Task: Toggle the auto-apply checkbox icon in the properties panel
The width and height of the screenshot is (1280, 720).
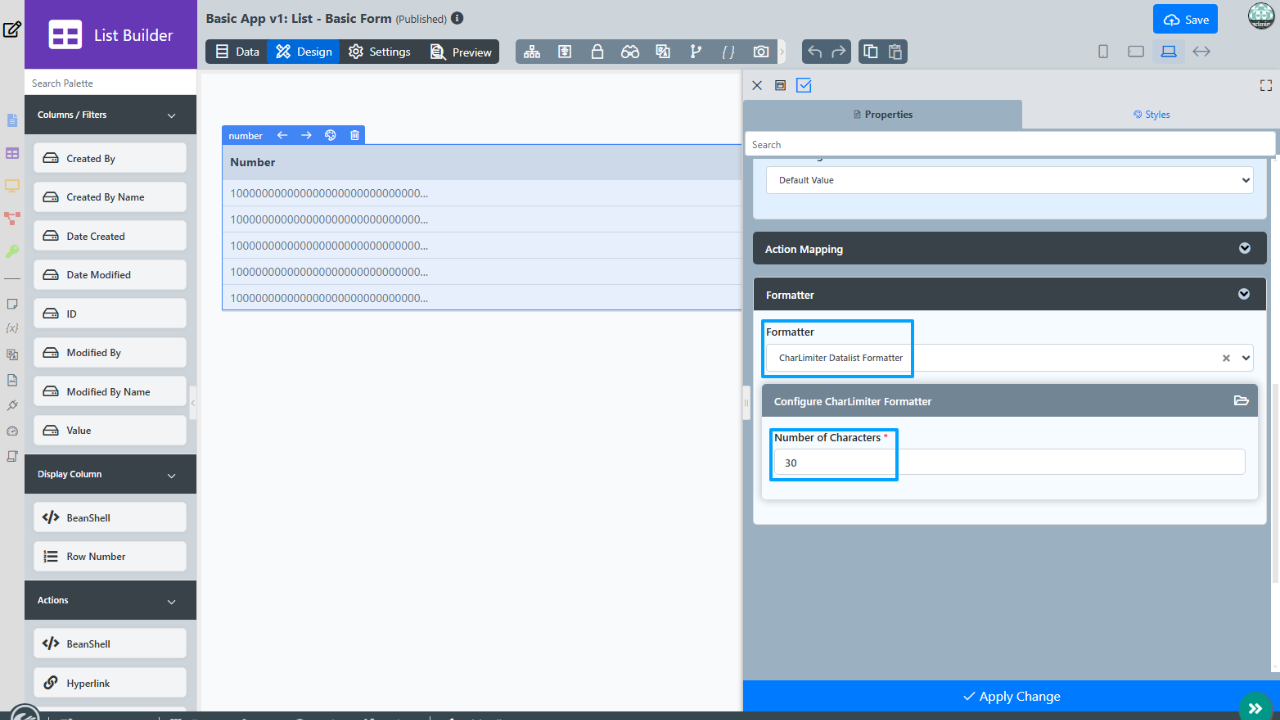Action: click(804, 86)
